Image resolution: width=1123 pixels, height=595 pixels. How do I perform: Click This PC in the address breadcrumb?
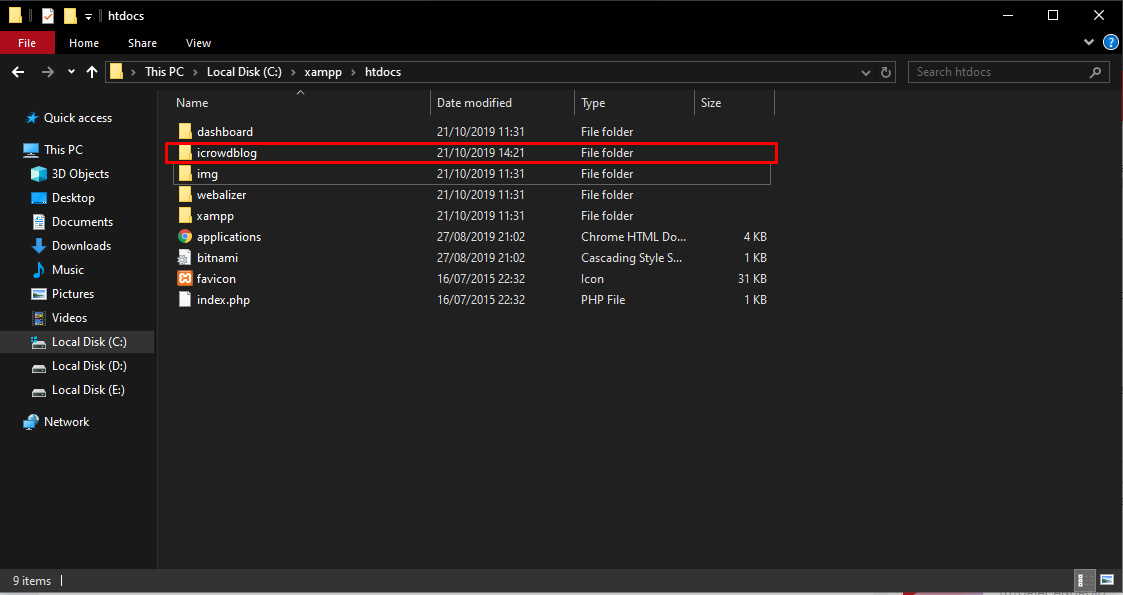pos(165,72)
